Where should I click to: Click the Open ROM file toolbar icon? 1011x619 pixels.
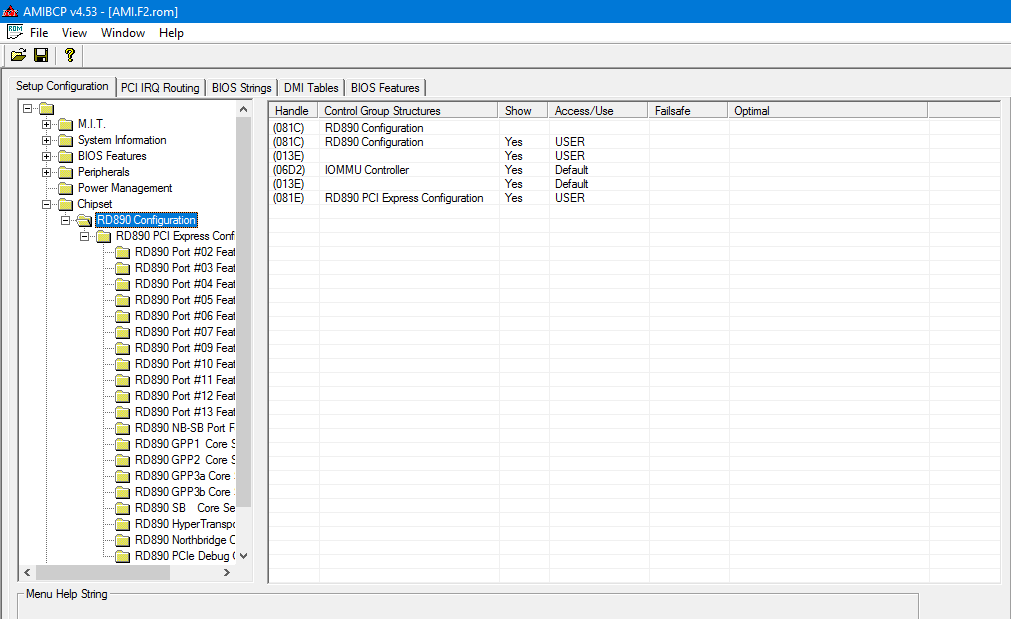click(19, 55)
